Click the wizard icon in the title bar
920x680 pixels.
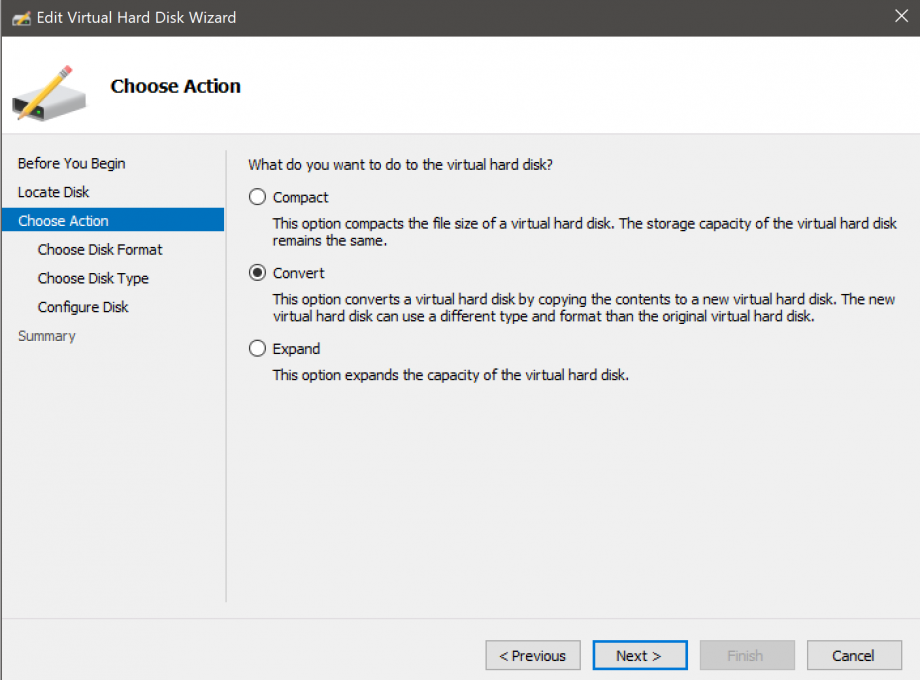[x=20, y=18]
